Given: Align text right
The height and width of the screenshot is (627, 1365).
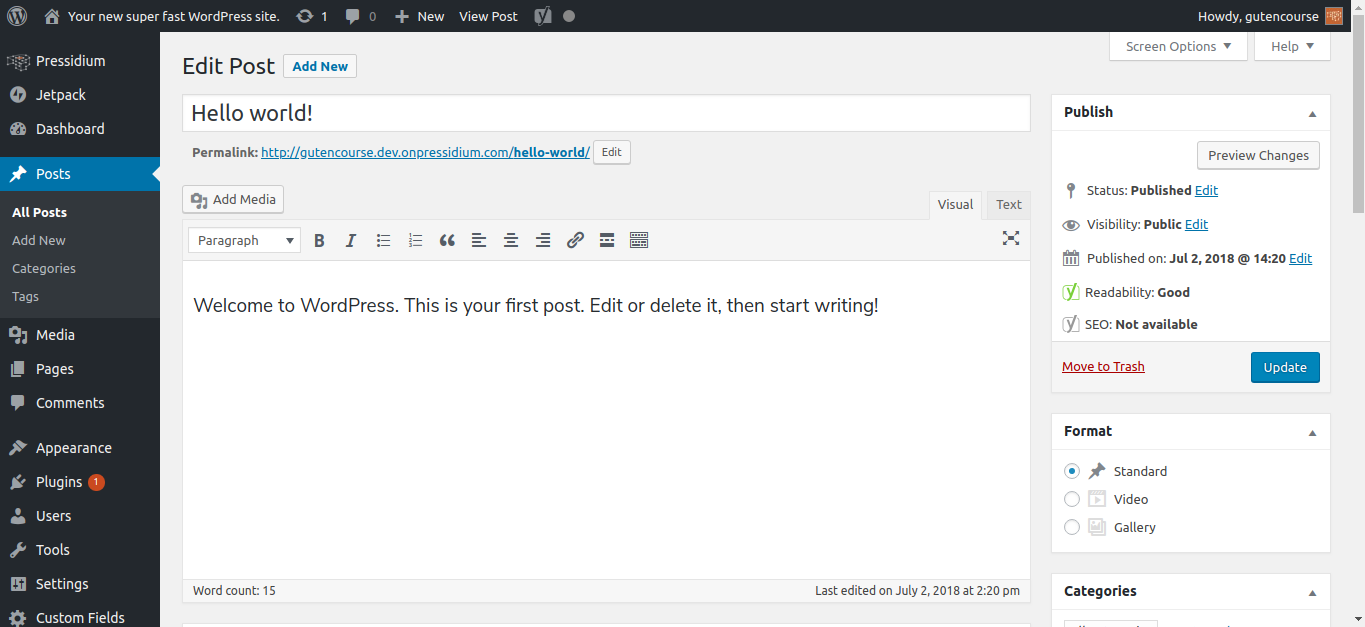Looking at the screenshot, I should 543,240.
